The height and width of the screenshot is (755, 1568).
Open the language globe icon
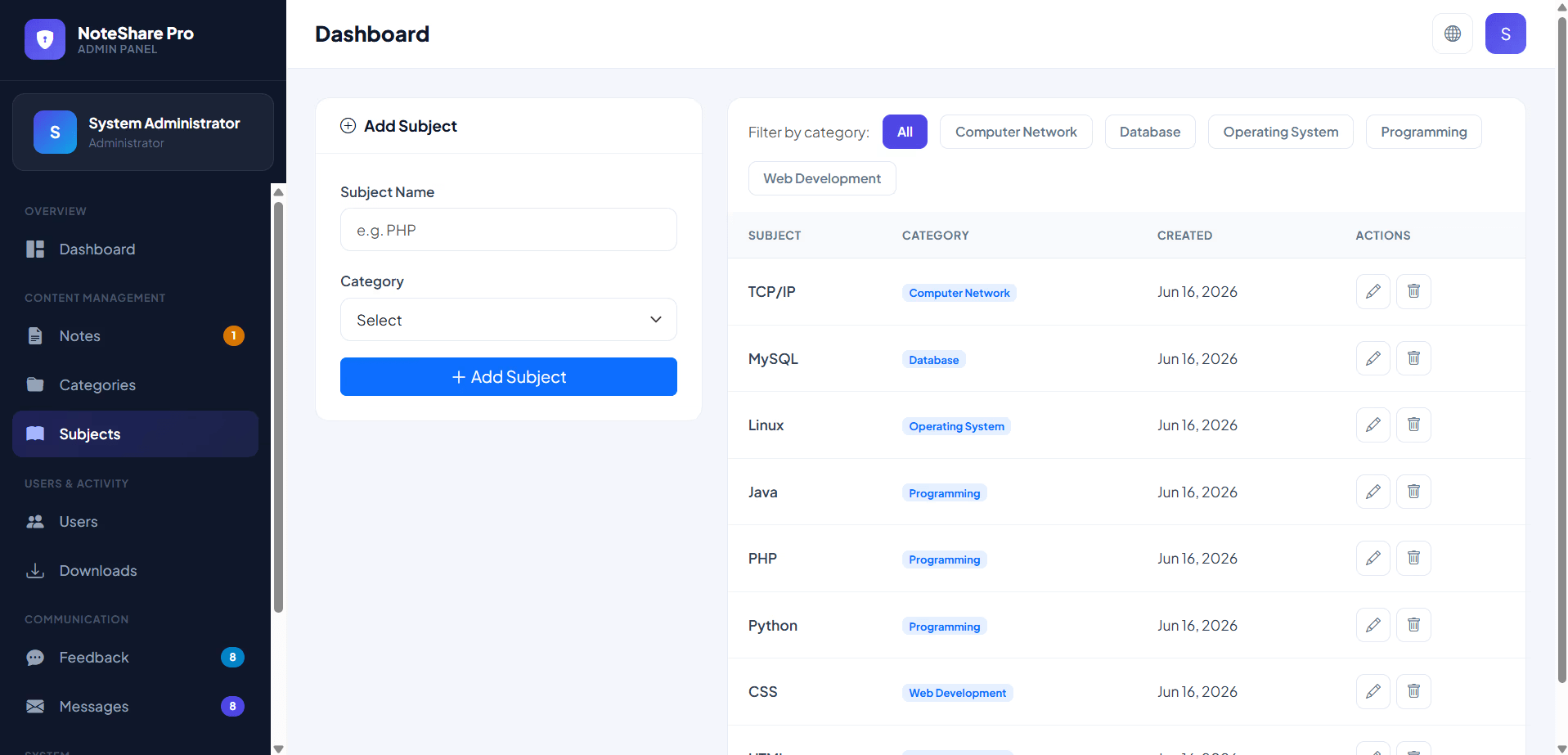(x=1453, y=34)
